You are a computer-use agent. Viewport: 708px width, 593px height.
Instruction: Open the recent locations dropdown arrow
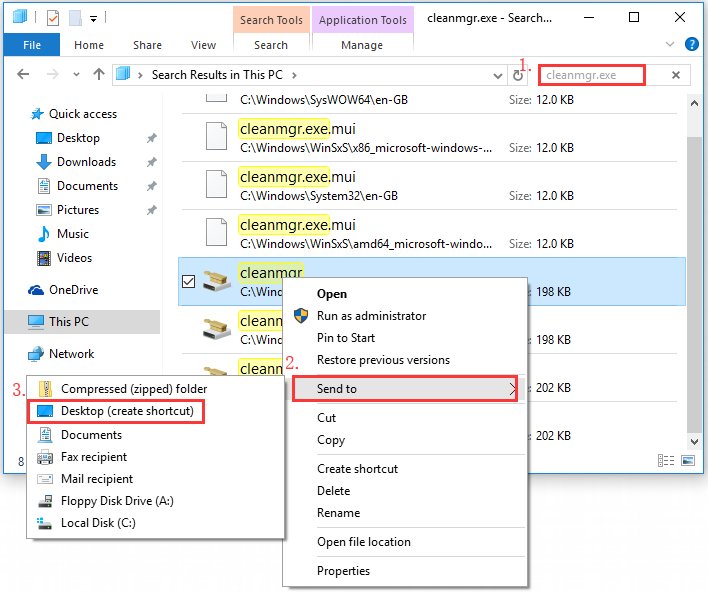[76, 75]
